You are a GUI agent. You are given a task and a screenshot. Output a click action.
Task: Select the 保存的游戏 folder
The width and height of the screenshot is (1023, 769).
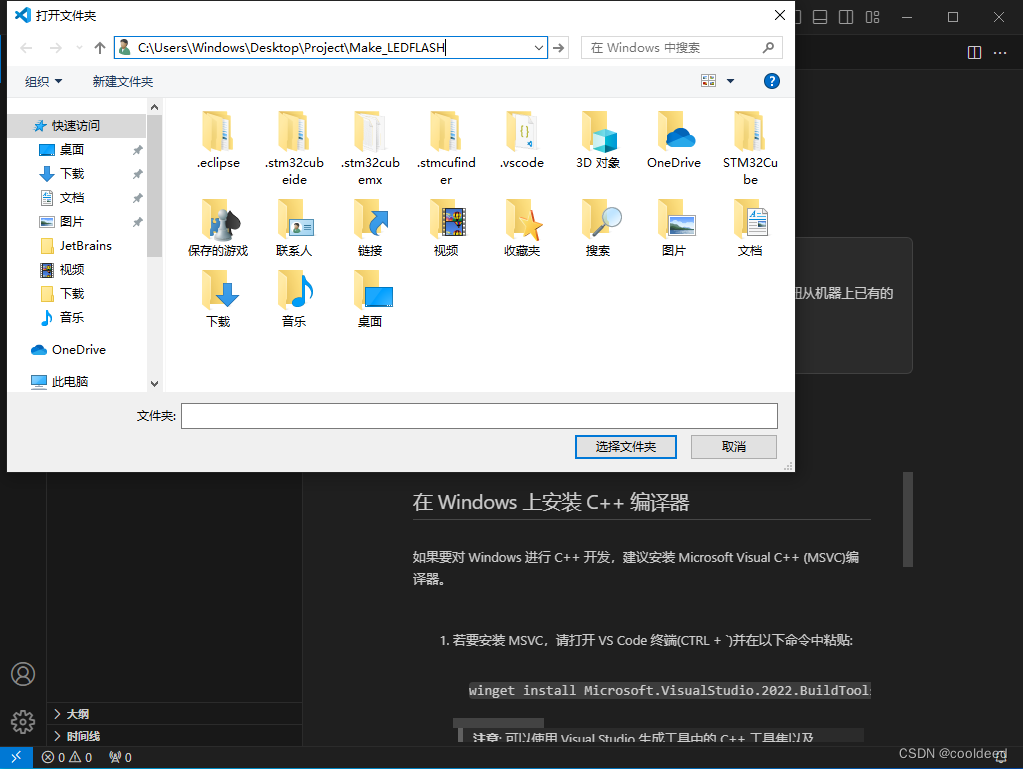point(218,228)
